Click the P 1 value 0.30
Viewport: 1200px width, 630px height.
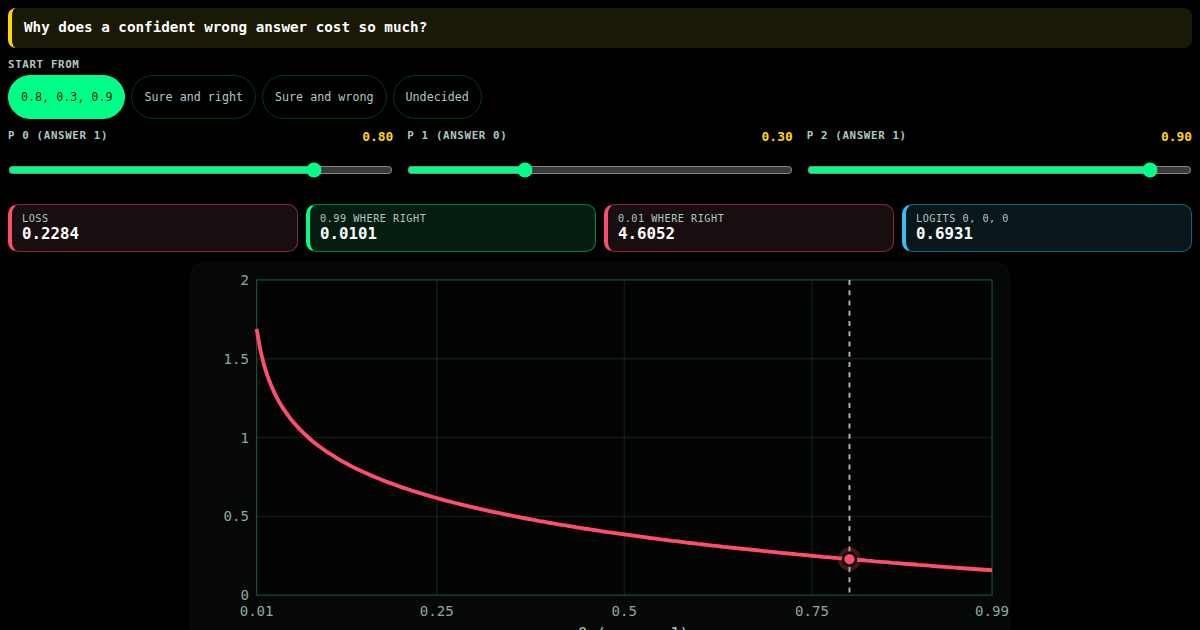coord(777,137)
